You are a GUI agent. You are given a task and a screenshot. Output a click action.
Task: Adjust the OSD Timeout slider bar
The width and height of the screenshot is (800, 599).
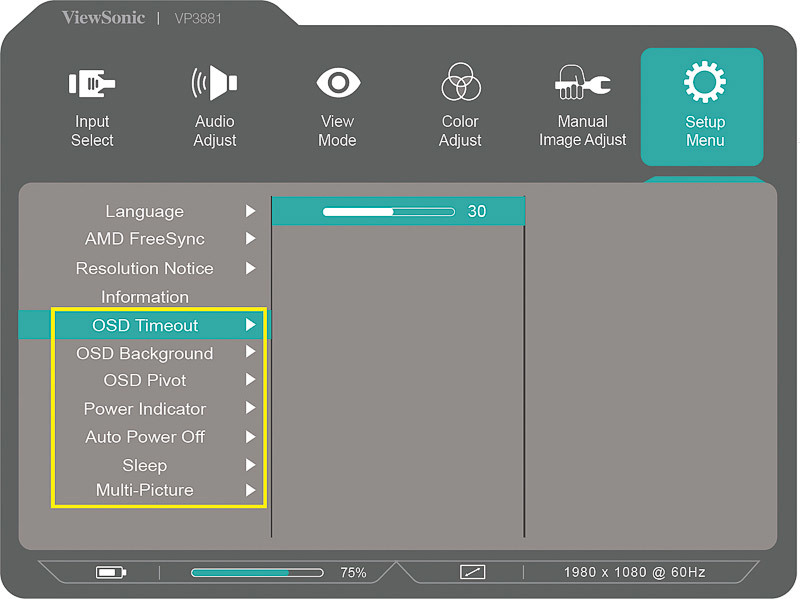point(389,212)
